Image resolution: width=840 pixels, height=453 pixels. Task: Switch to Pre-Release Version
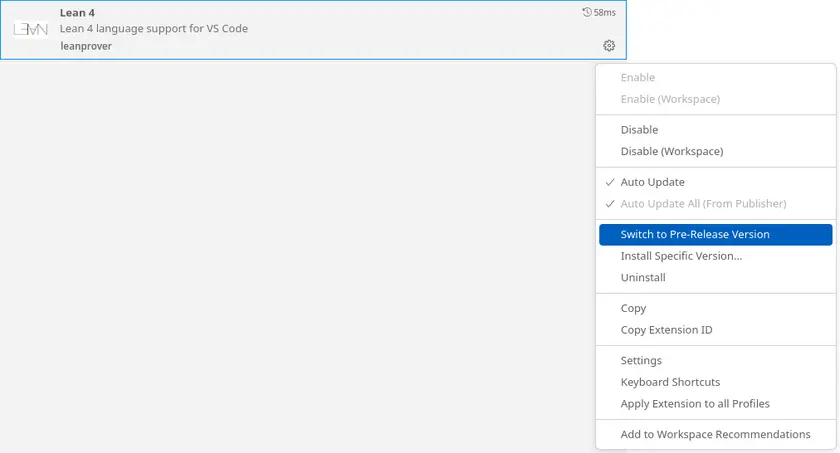point(716,235)
